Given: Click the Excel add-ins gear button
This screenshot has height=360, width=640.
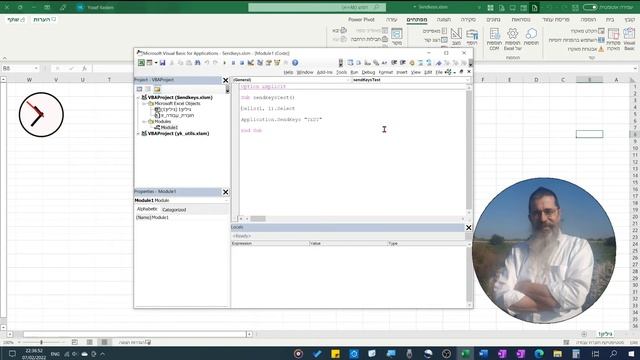Looking at the screenshot, I should (513, 39).
